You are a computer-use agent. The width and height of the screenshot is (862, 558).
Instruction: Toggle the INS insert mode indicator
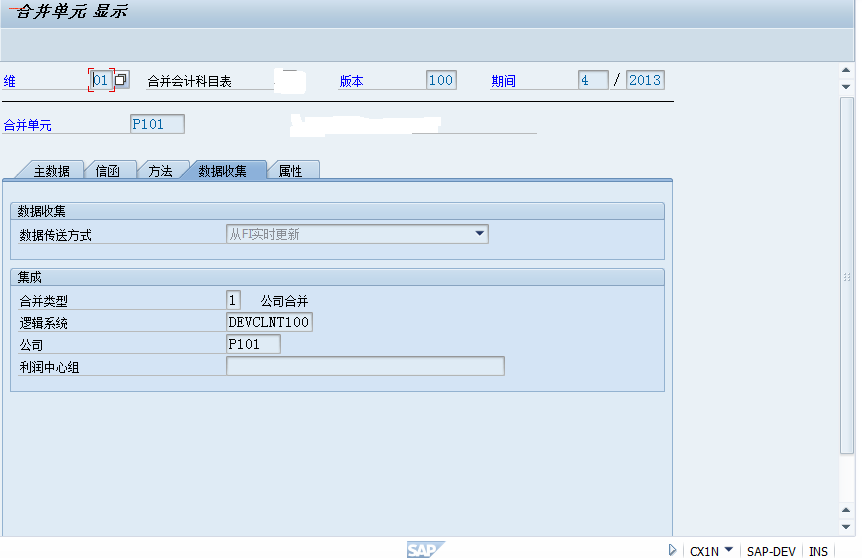point(818,551)
